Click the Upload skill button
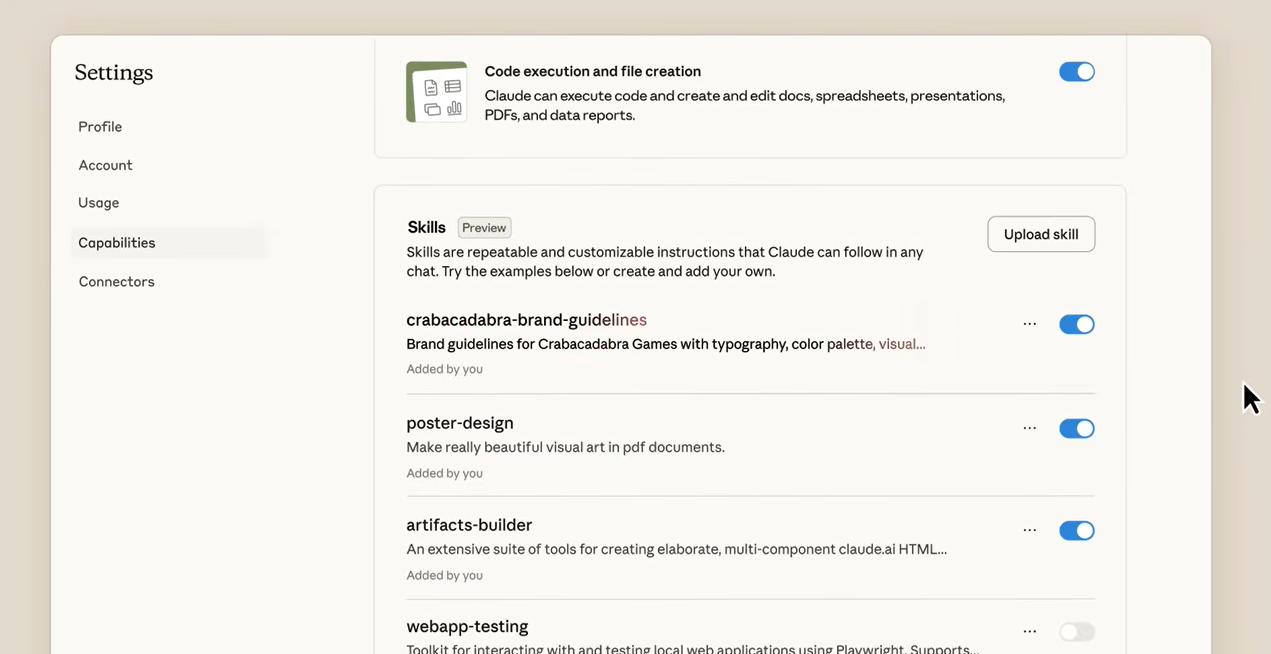 (1040, 234)
